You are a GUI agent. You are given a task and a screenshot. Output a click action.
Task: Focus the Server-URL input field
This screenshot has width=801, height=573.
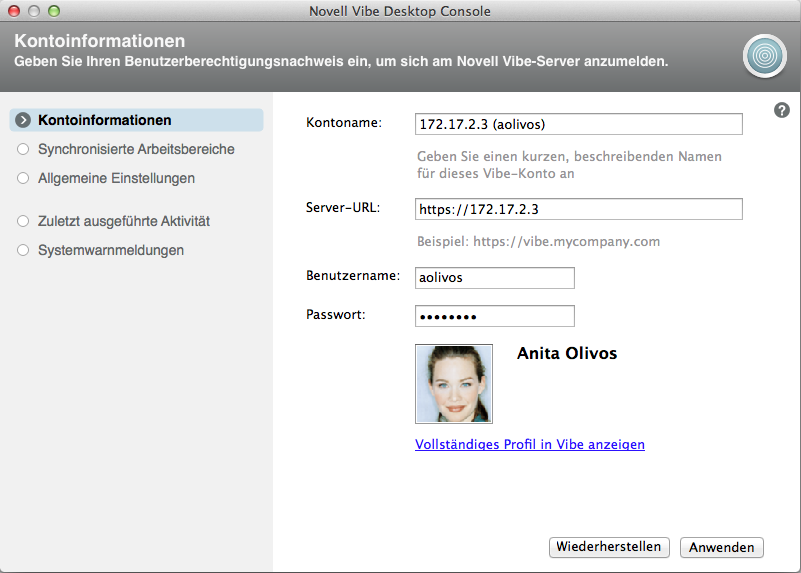coord(578,209)
